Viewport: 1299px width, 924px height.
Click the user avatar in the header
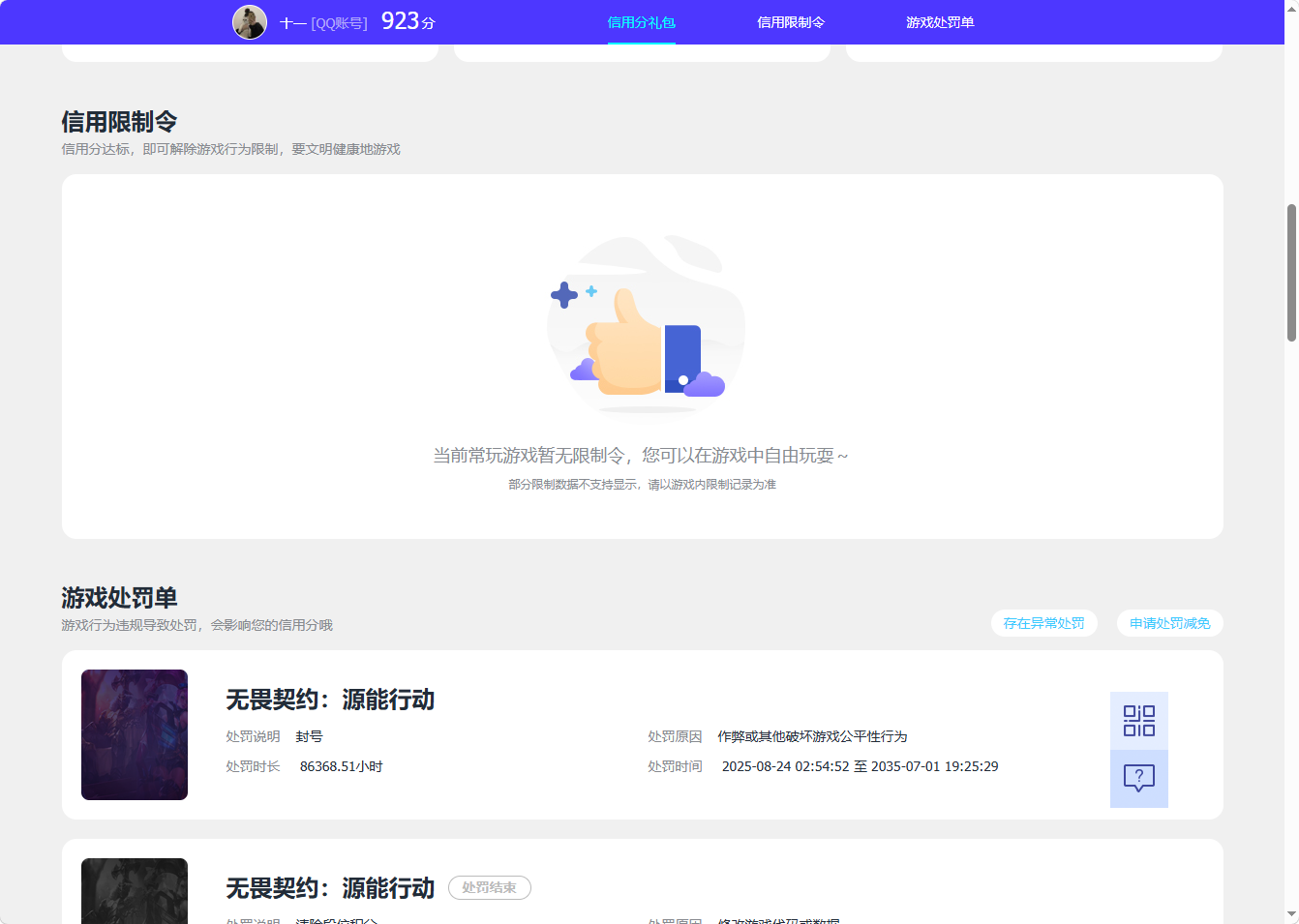tap(250, 22)
